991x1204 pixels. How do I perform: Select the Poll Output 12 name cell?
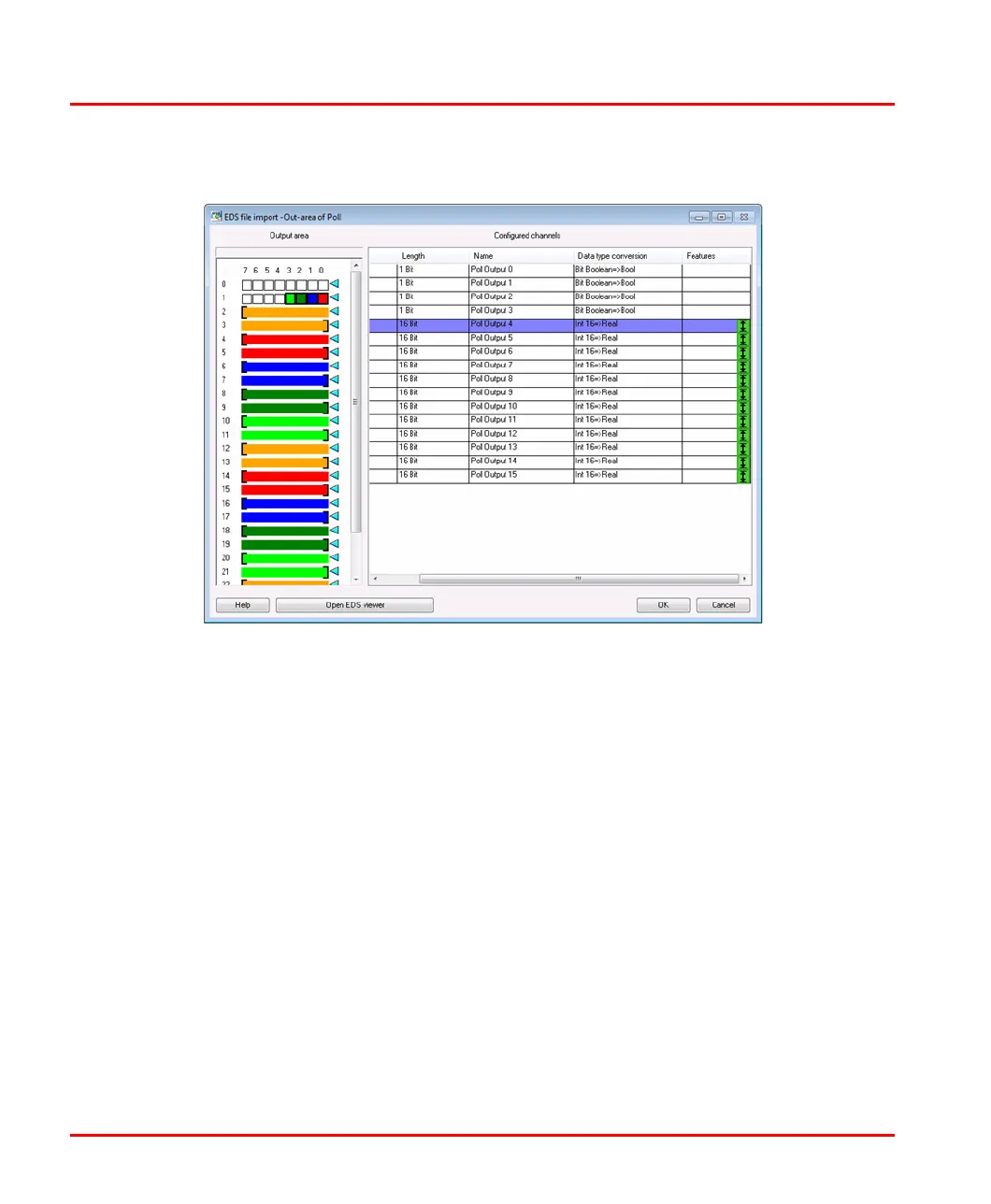pos(521,435)
